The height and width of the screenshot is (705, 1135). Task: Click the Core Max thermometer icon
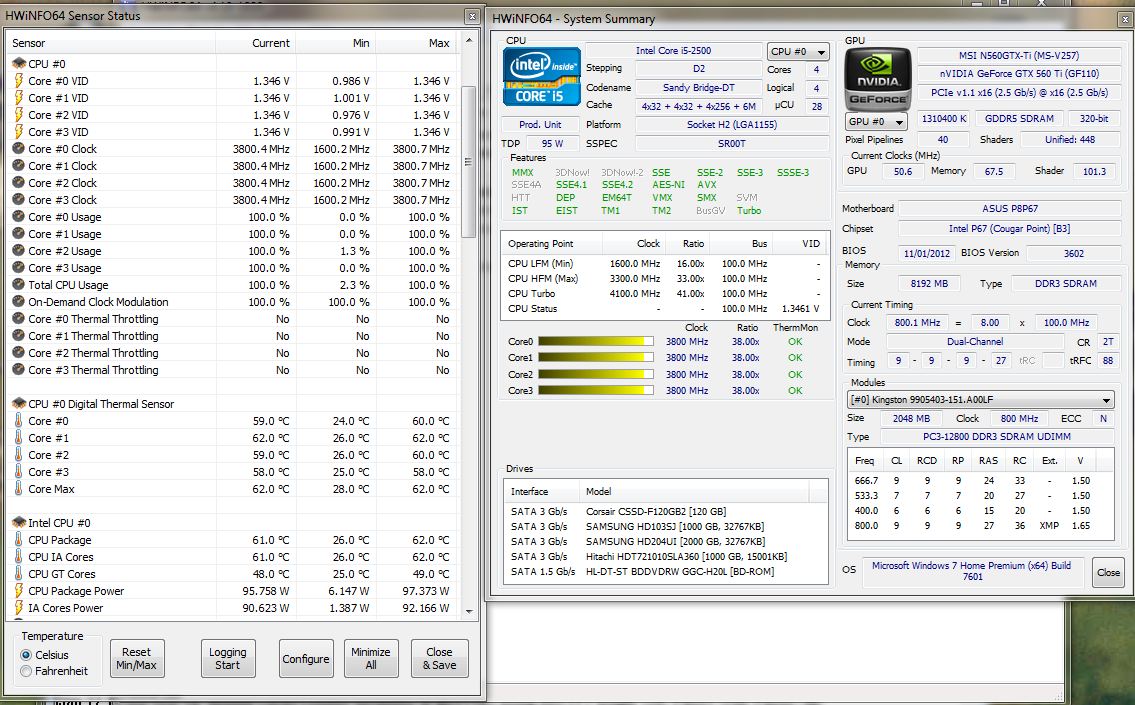click(x=19, y=489)
